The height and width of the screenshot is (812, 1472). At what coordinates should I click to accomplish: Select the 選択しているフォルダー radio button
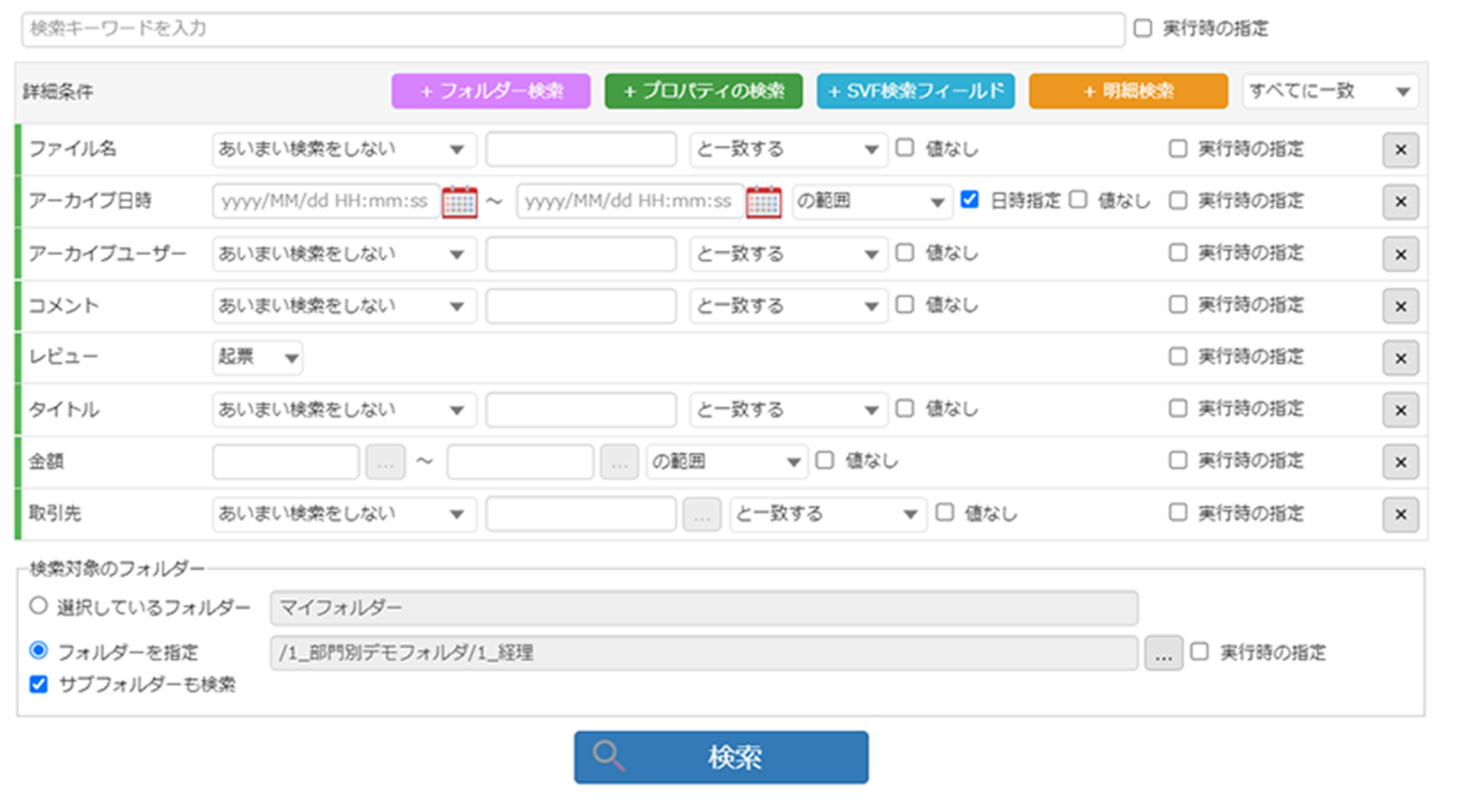(37, 605)
